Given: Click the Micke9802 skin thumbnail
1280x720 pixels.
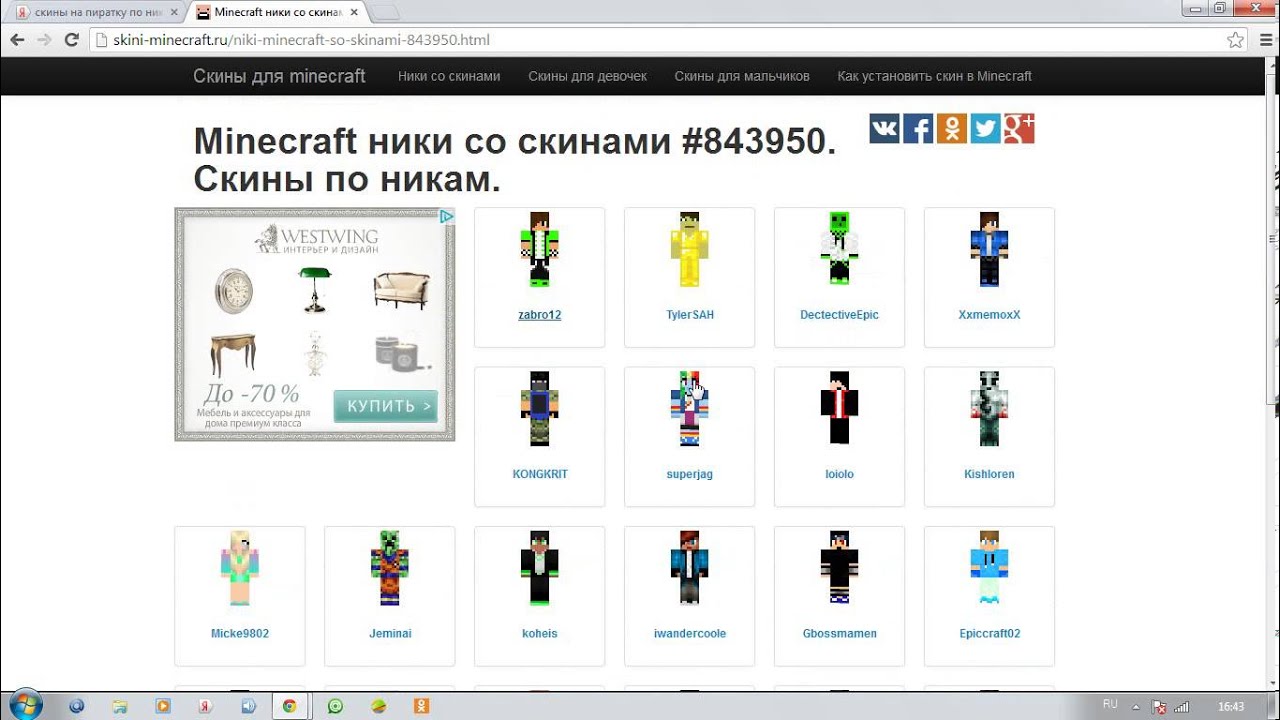Looking at the screenshot, I should tap(240, 568).
